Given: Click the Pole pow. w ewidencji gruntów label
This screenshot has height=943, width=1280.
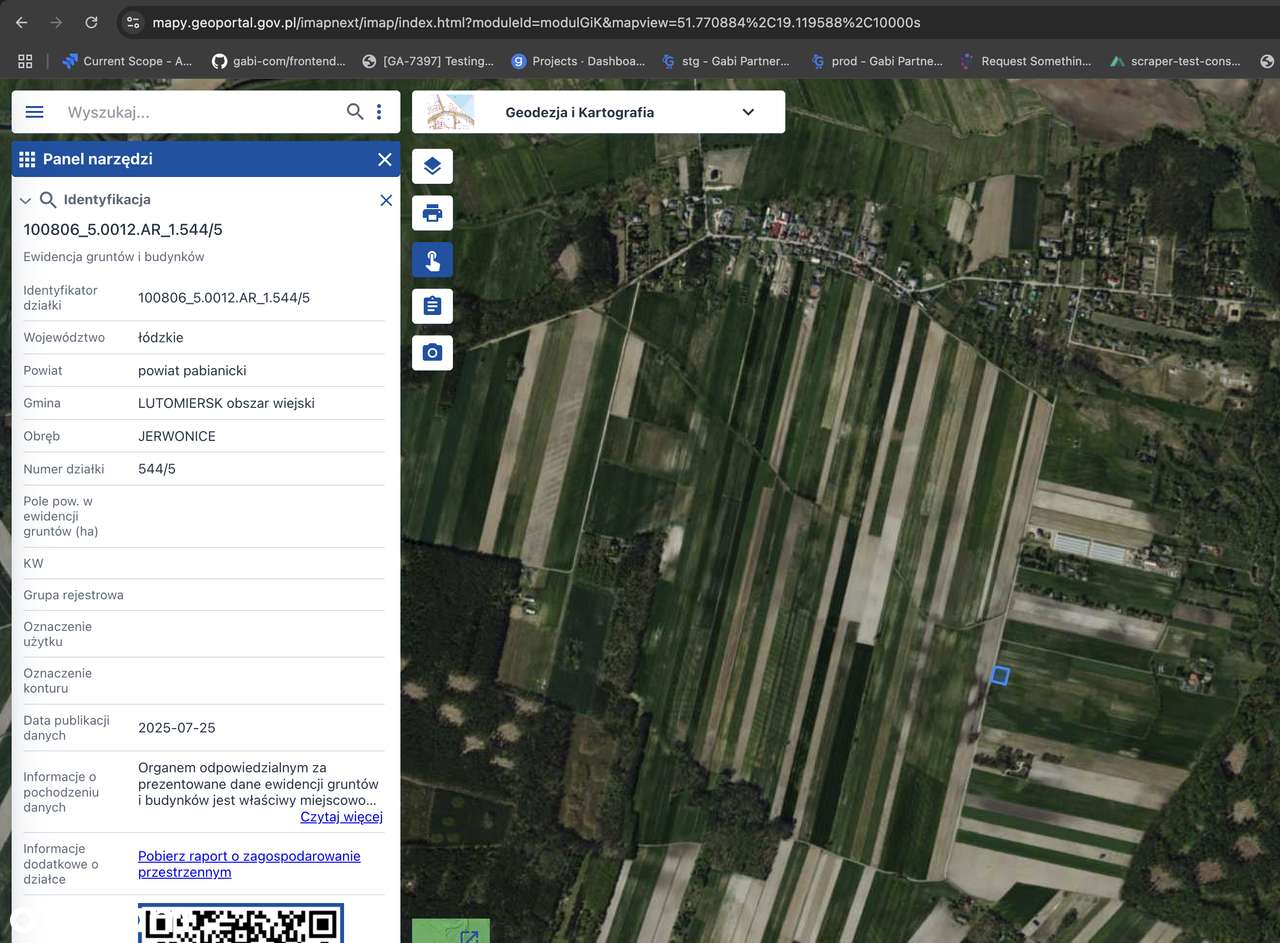Looking at the screenshot, I should [x=61, y=516].
